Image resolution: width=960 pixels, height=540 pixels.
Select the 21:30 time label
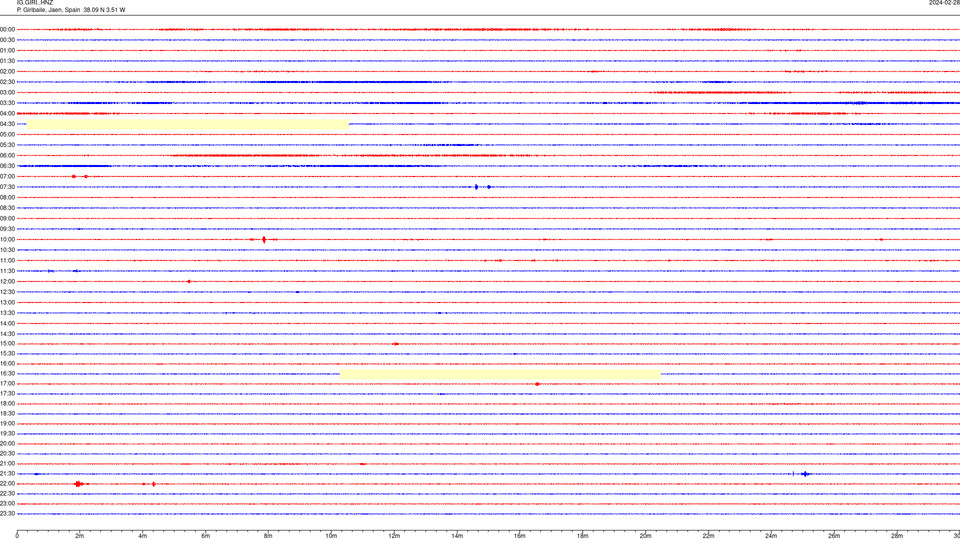click(x=7, y=474)
